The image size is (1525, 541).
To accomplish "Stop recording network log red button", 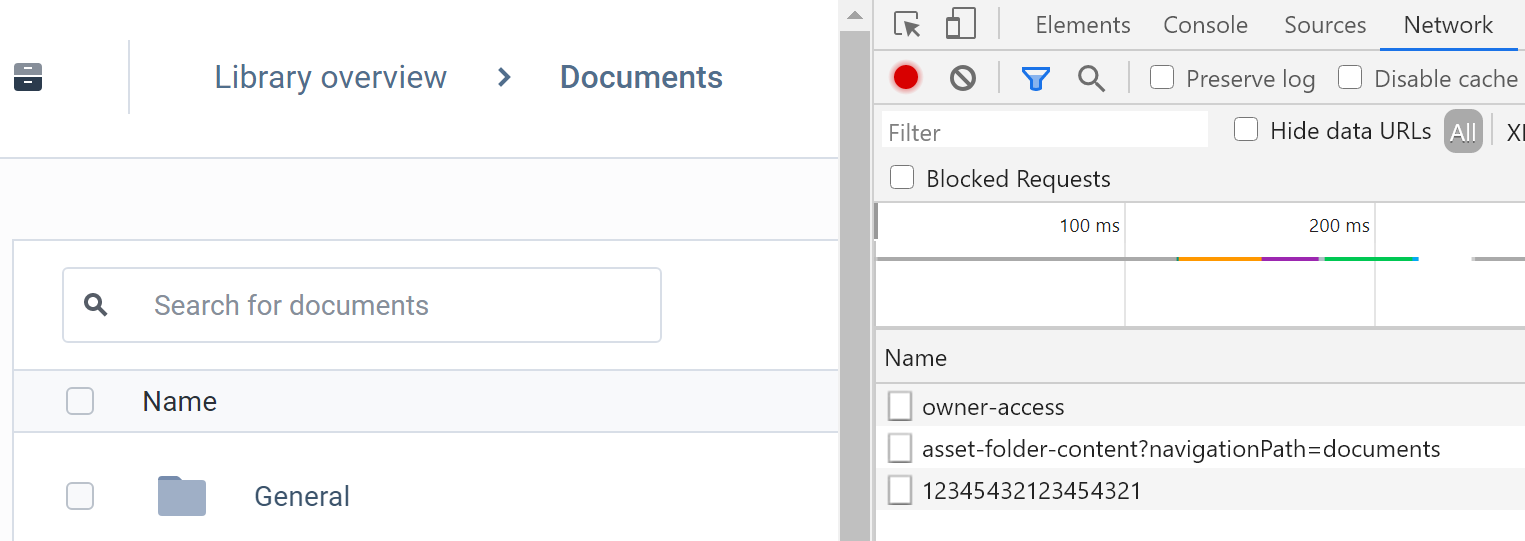I will click(x=906, y=78).
